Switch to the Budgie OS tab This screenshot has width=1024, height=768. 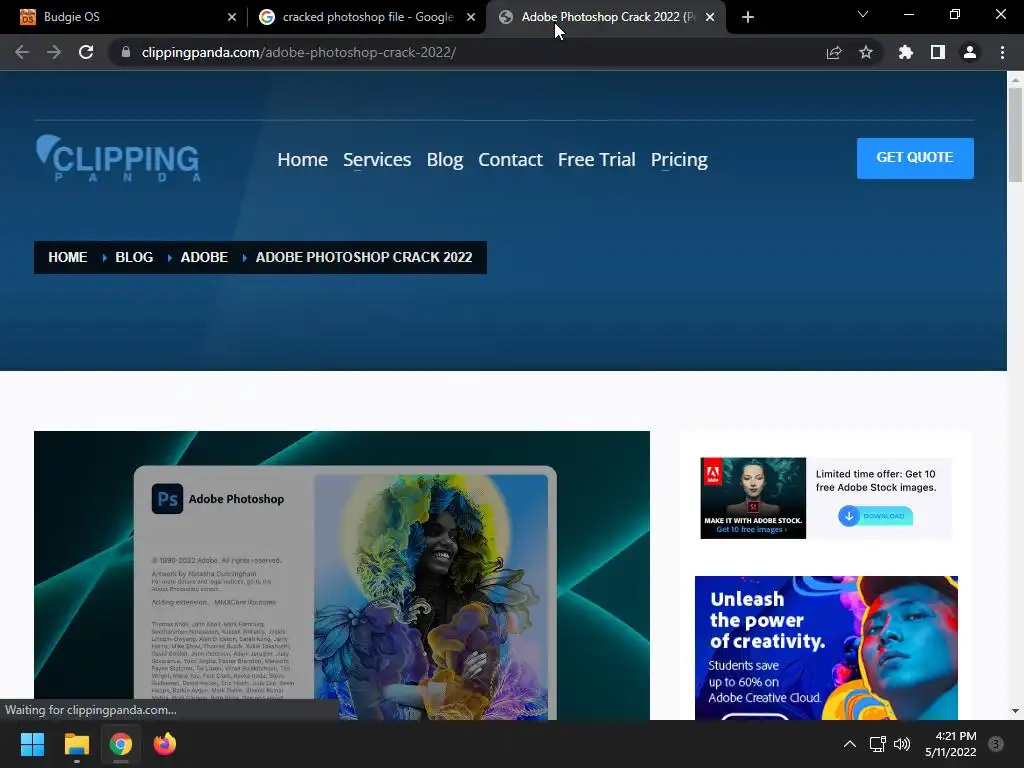pos(124,17)
